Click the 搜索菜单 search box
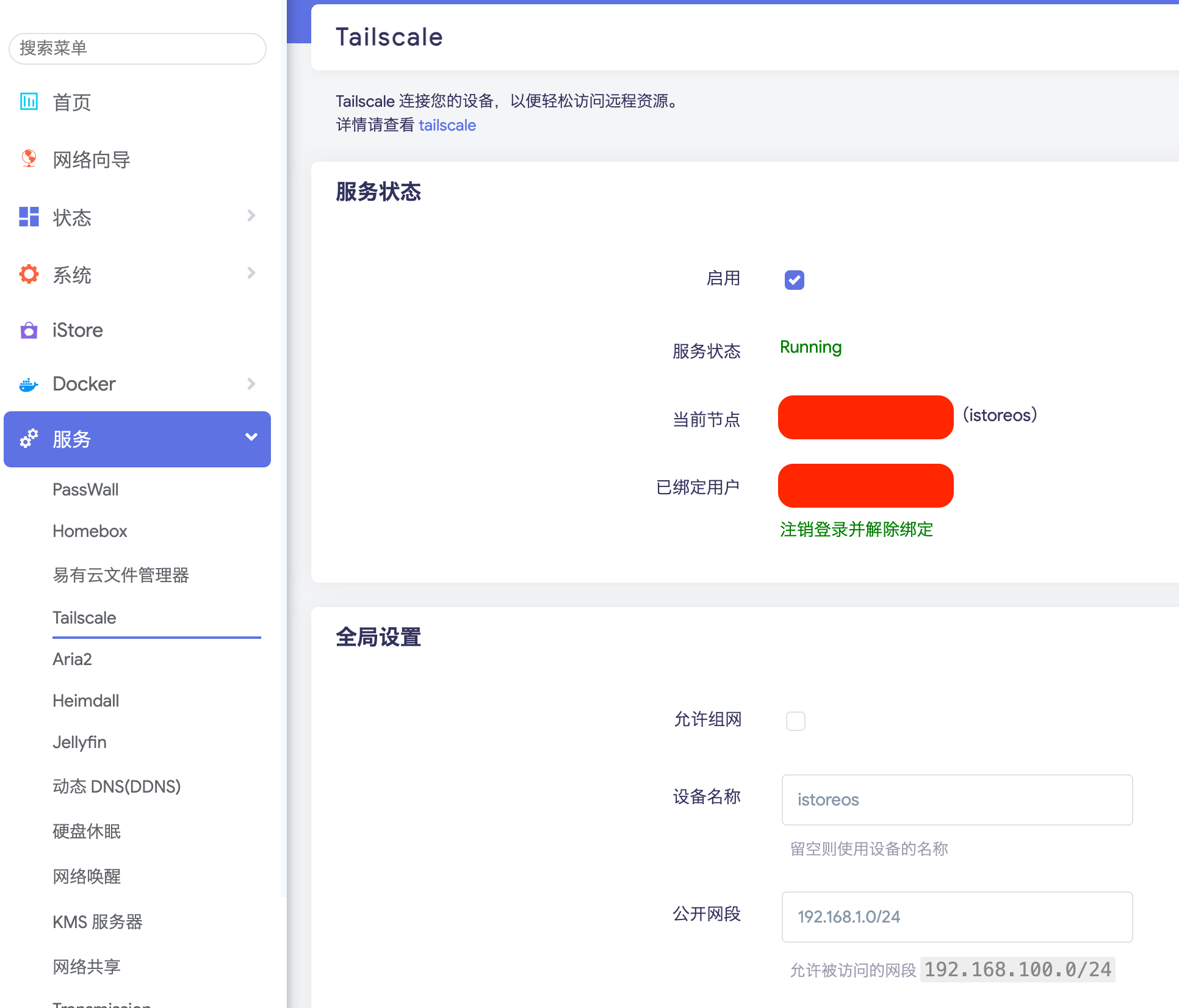 (137, 48)
